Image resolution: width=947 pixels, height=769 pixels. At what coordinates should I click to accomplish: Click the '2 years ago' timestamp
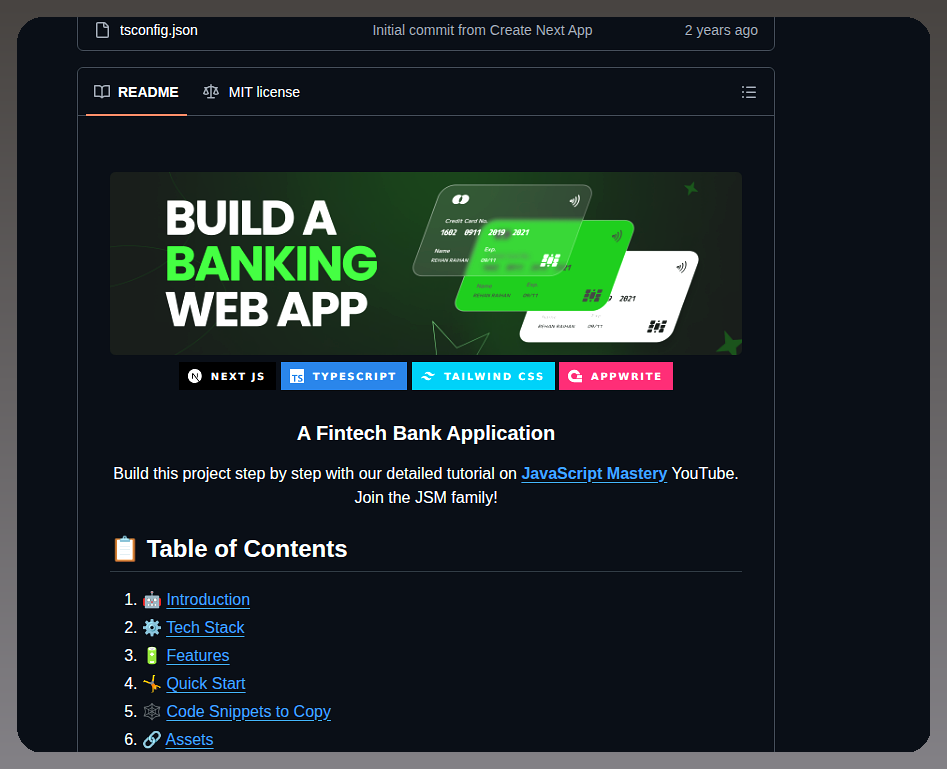[721, 30]
